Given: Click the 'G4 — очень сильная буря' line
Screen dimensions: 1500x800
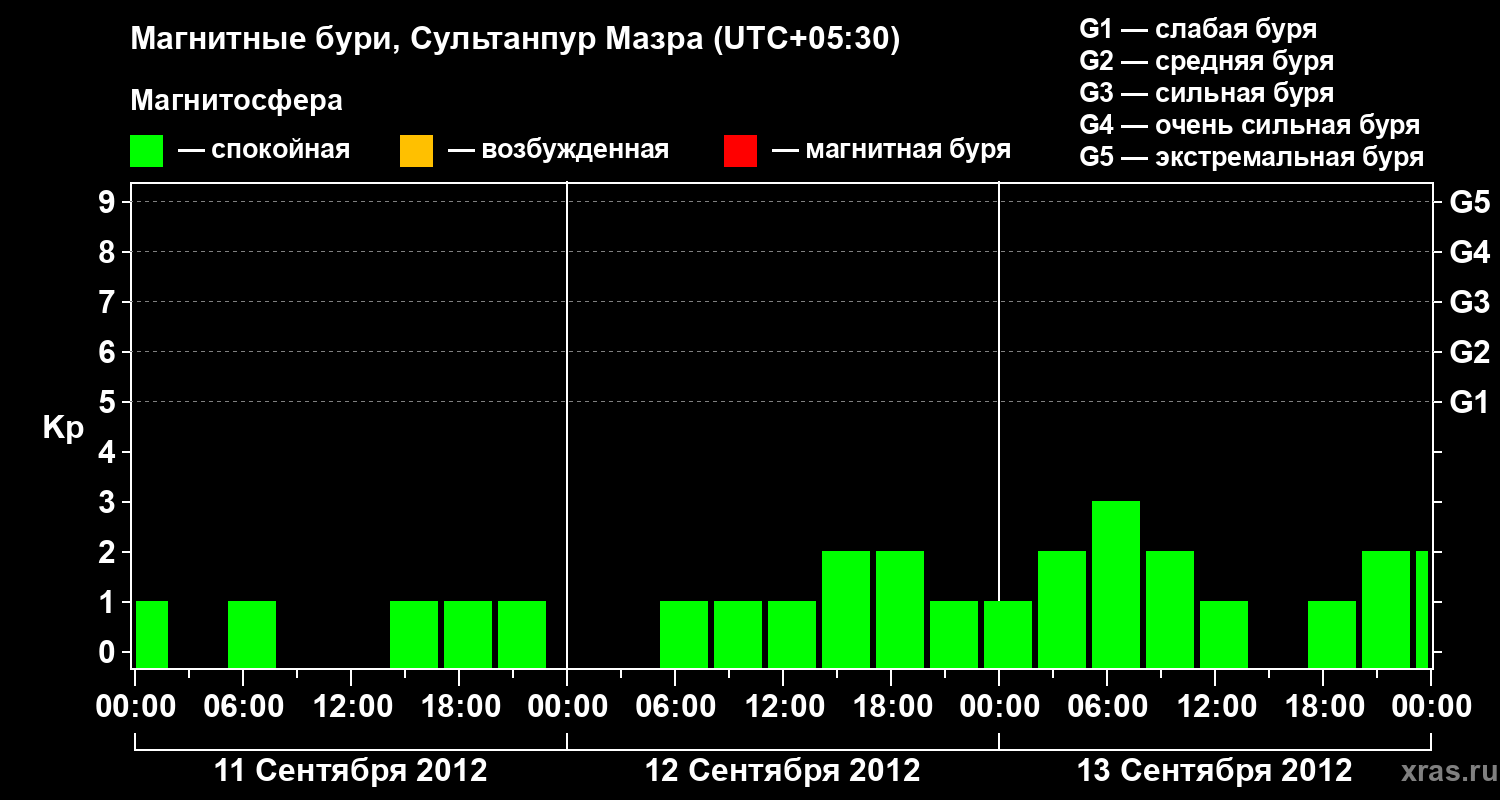Looking at the screenshot, I should point(1250,125).
